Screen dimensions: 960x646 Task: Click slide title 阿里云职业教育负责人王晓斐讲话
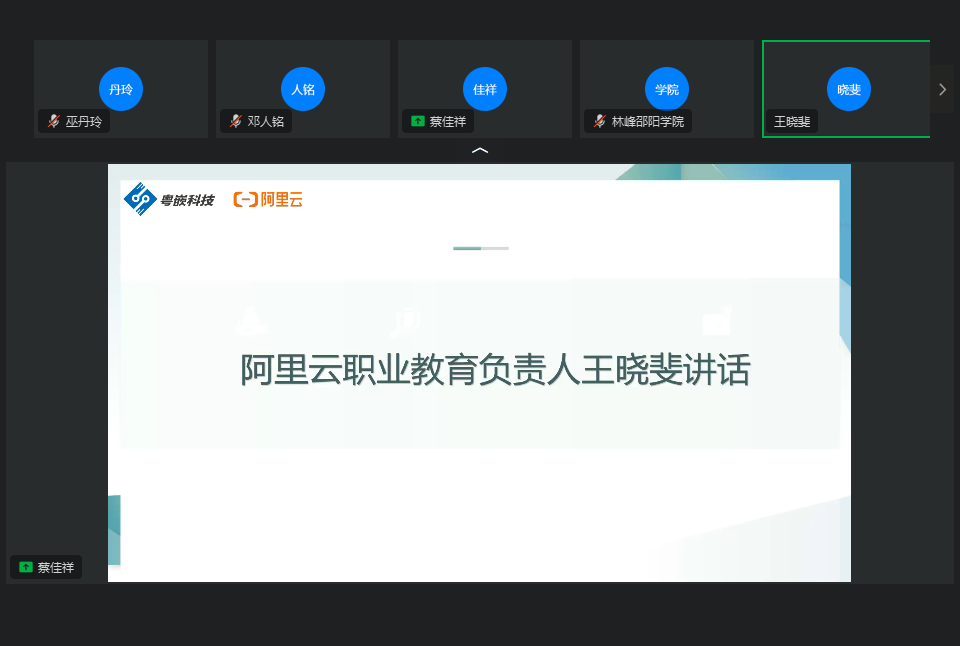pos(495,369)
